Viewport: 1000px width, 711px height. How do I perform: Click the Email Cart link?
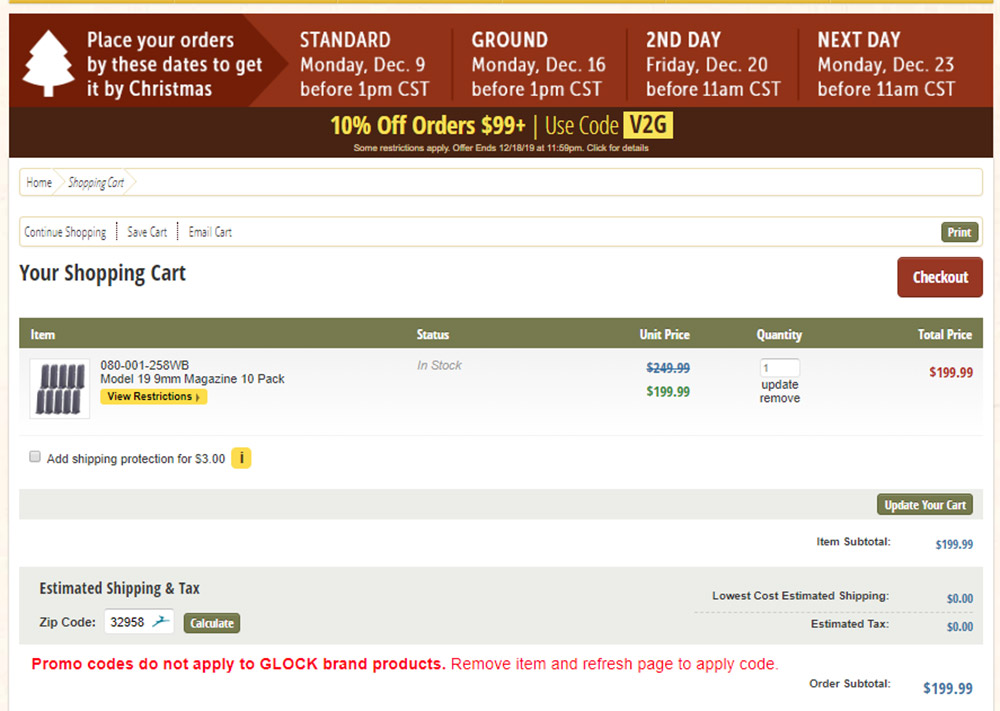coord(210,232)
